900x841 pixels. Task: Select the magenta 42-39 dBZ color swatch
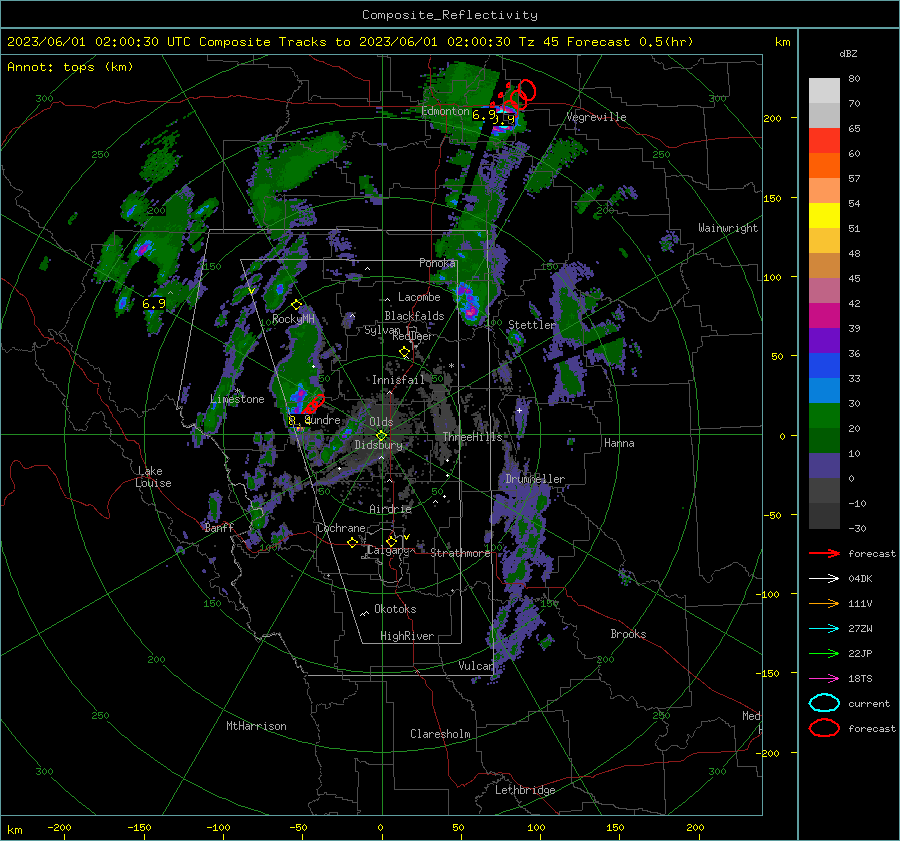point(824,316)
